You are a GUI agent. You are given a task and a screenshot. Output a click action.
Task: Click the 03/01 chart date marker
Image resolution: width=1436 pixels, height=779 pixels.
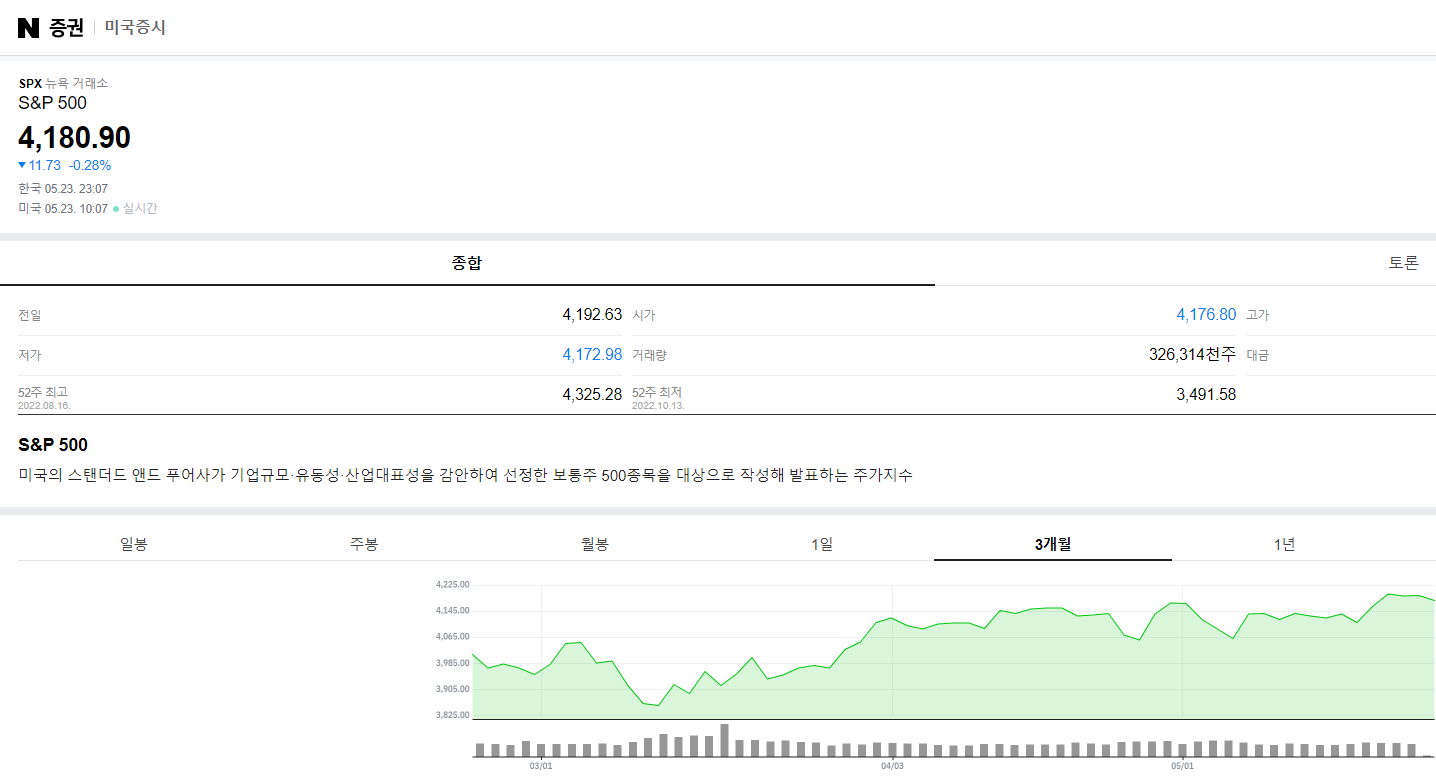coord(541,767)
